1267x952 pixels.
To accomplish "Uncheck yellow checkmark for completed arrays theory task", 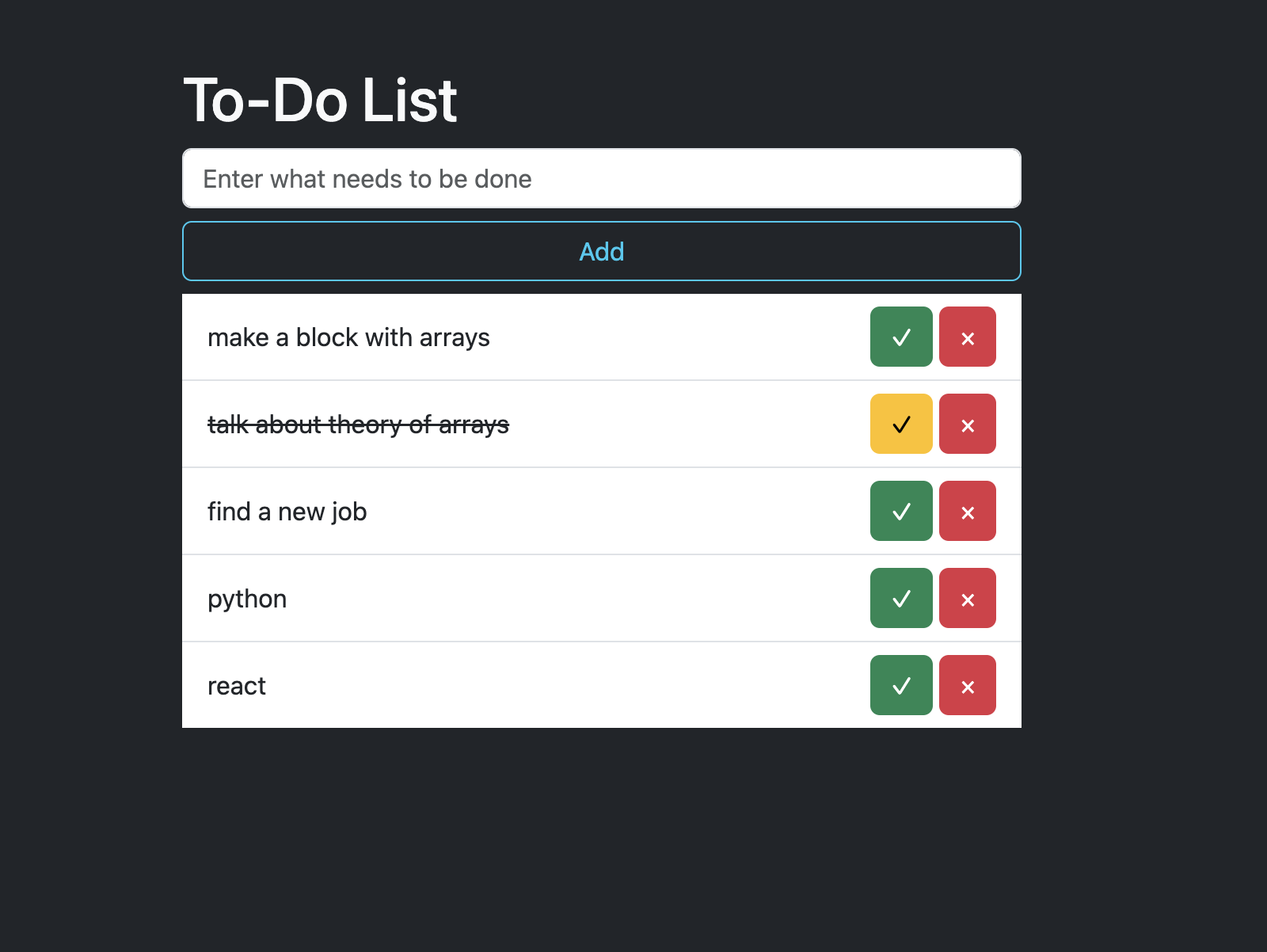I will (x=901, y=424).
